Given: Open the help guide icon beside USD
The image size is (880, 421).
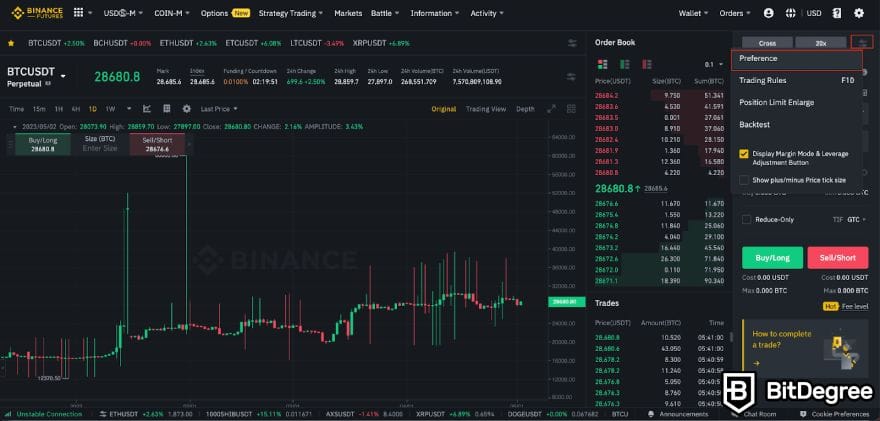Looking at the screenshot, I should coord(837,13).
